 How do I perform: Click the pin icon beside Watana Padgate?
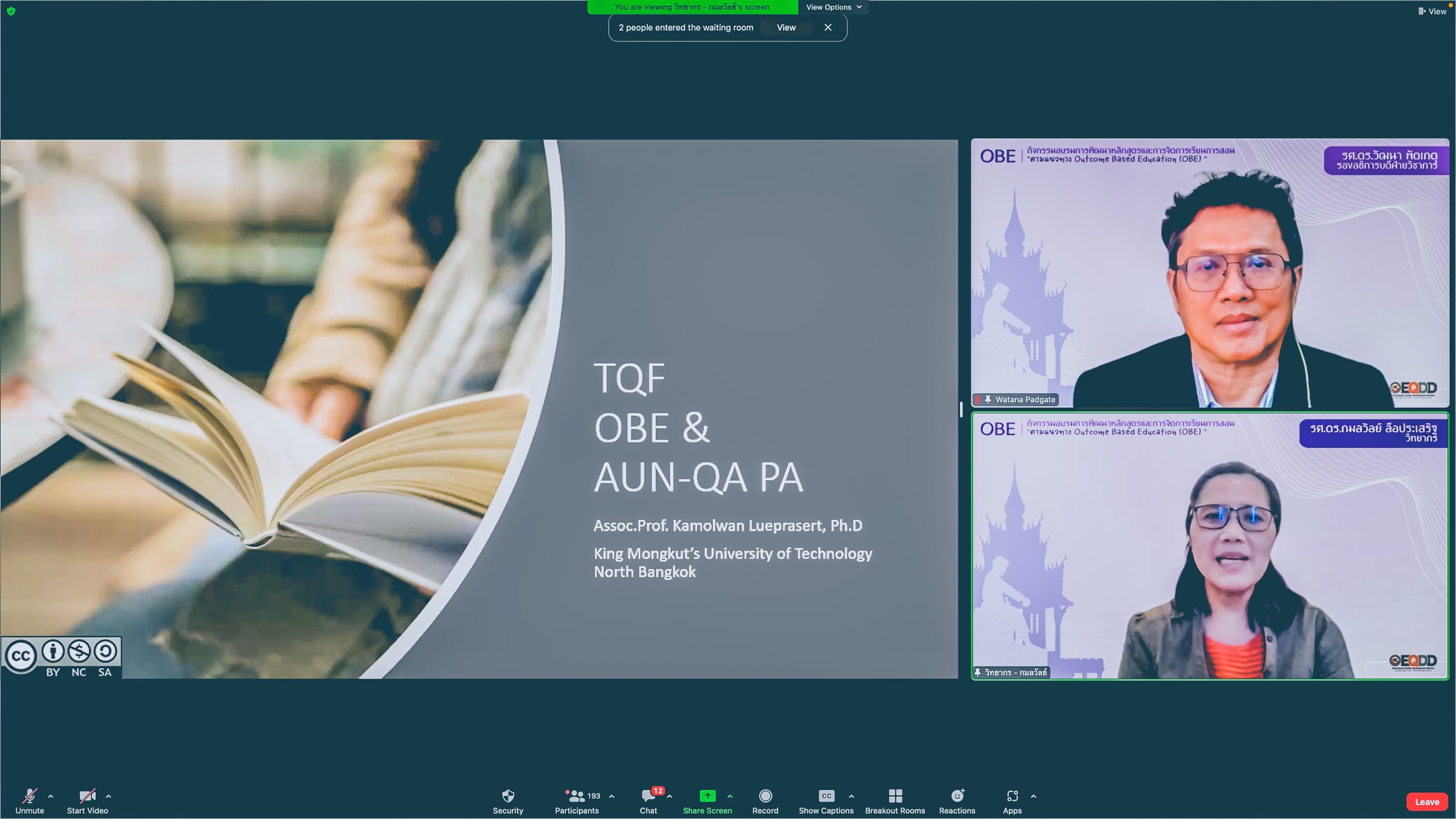click(x=988, y=399)
